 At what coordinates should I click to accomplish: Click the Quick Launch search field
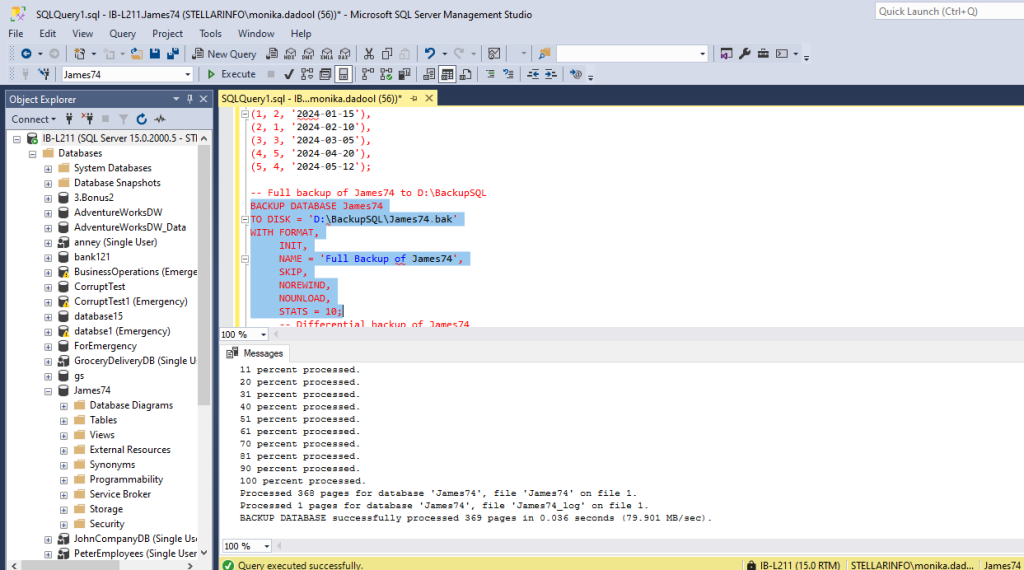(x=950, y=11)
